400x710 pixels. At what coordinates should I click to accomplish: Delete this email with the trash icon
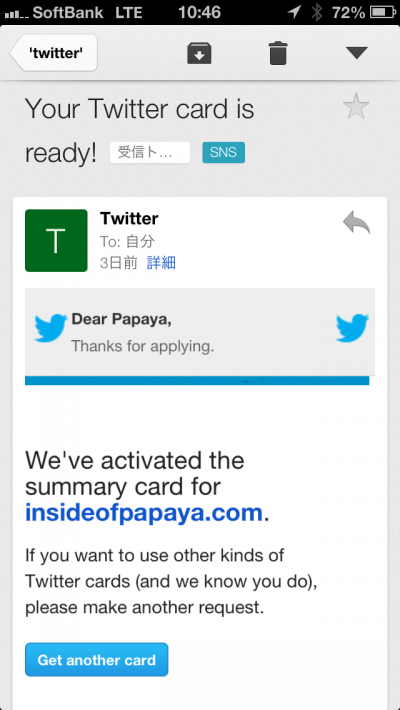(x=278, y=53)
